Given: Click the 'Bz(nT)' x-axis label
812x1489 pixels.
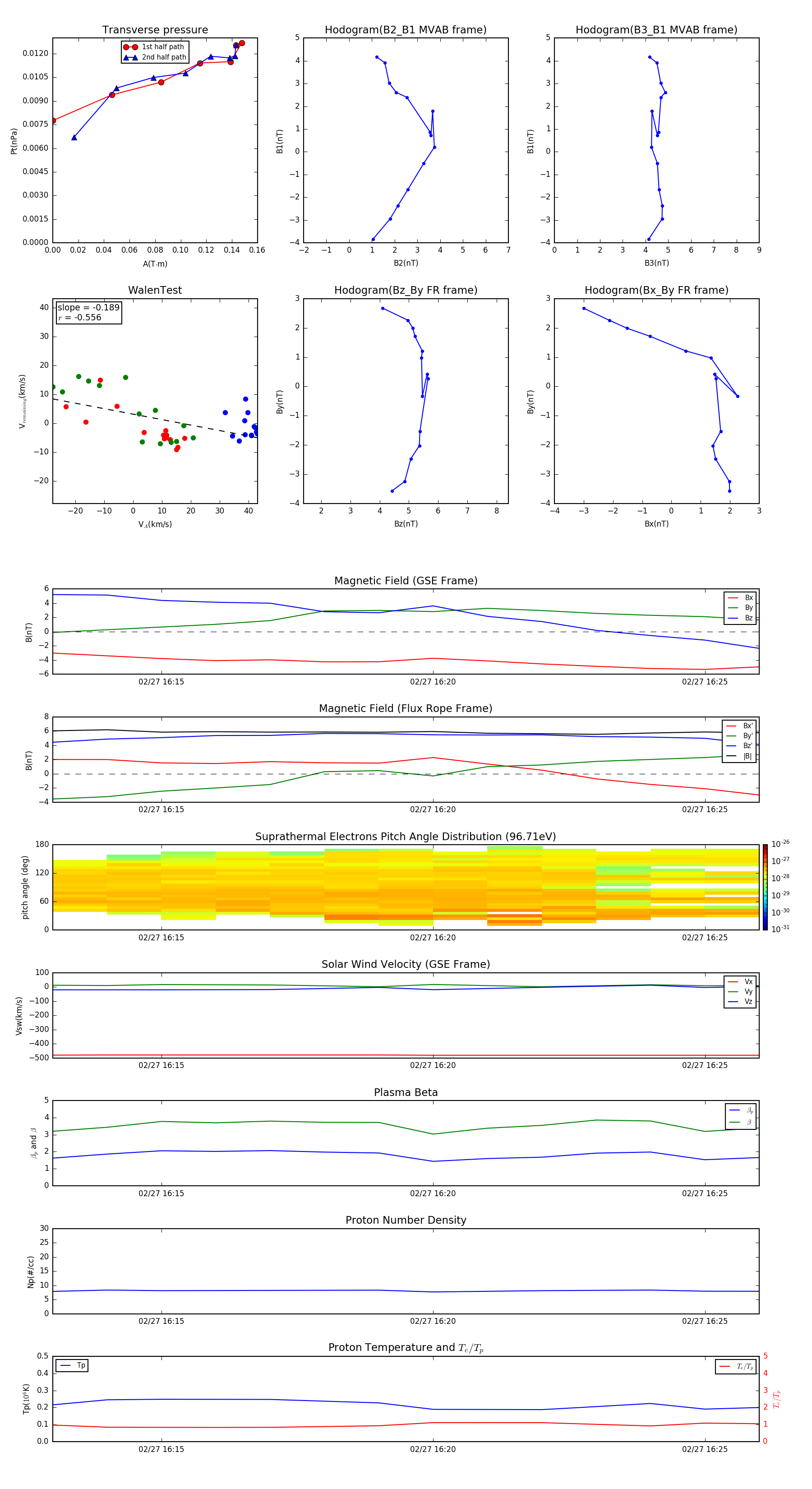Looking at the screenshot, I should 406,524.
